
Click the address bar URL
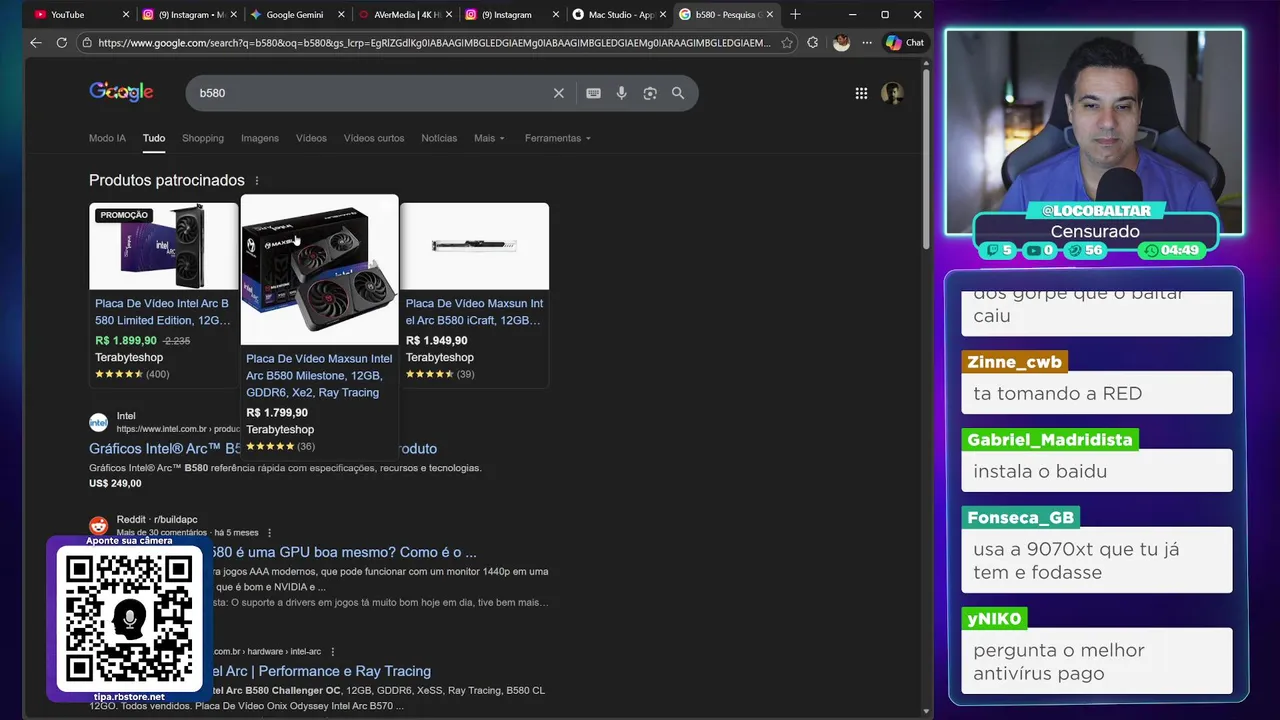(434, 43)
